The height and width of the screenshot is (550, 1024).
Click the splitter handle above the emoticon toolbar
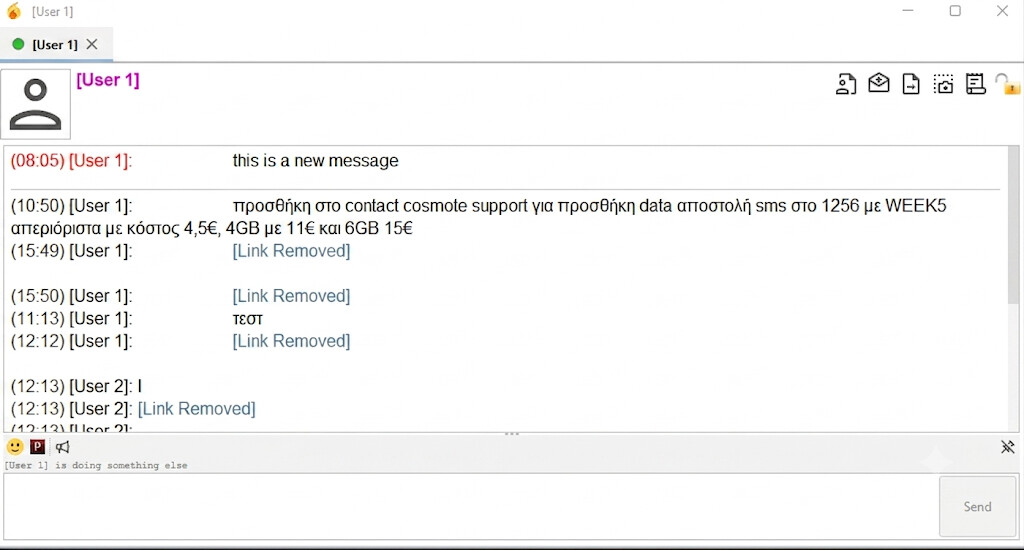click(x=512, y=434)
